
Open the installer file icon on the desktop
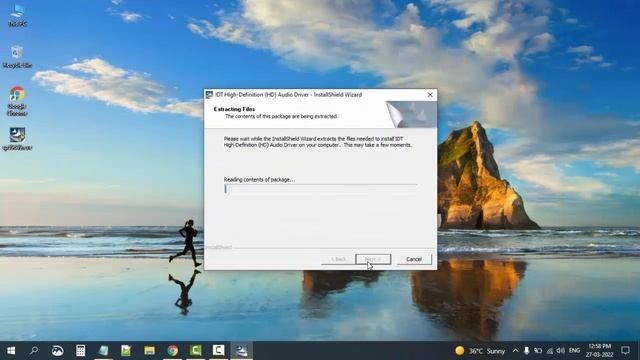17,139
